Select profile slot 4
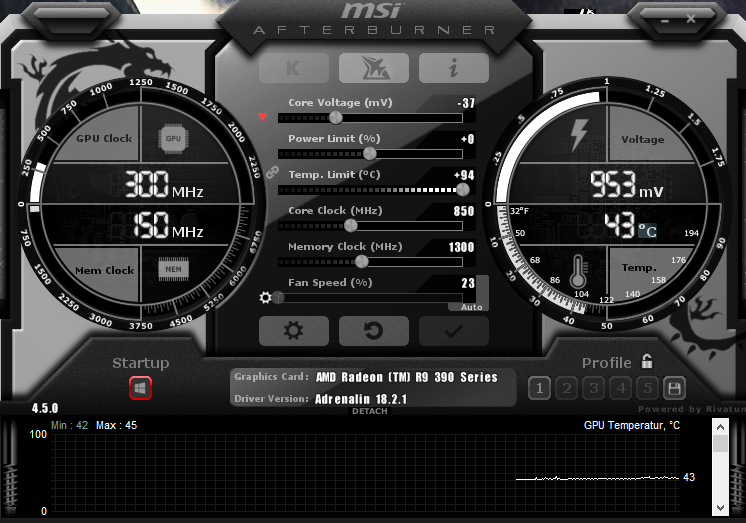This screenshot has height=523, width=746. [621, 388]
